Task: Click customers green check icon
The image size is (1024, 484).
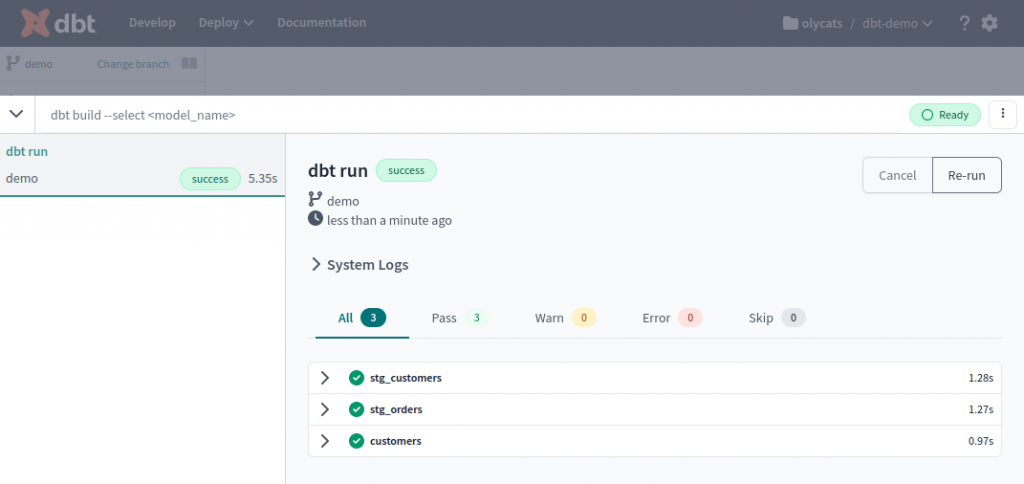Action: (x=356, y=441)
